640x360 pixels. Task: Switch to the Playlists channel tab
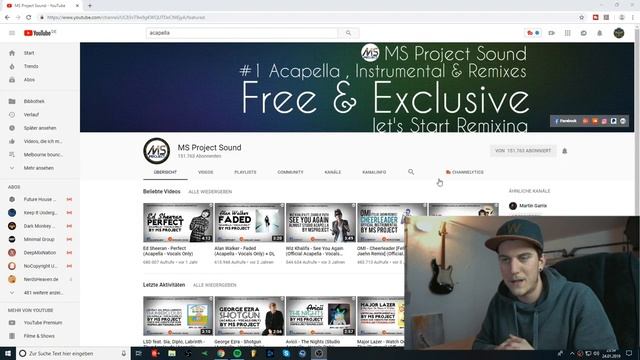tap(245, 172)
